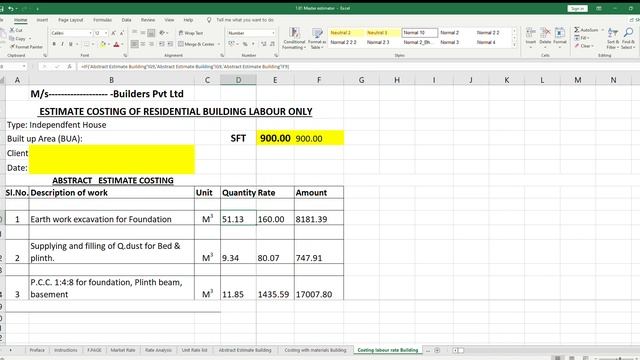The width and height of the screenshot is (640, 360).
Task: Select the Format Painter tool
Action: pyautogui.click(x=26, y=47)
